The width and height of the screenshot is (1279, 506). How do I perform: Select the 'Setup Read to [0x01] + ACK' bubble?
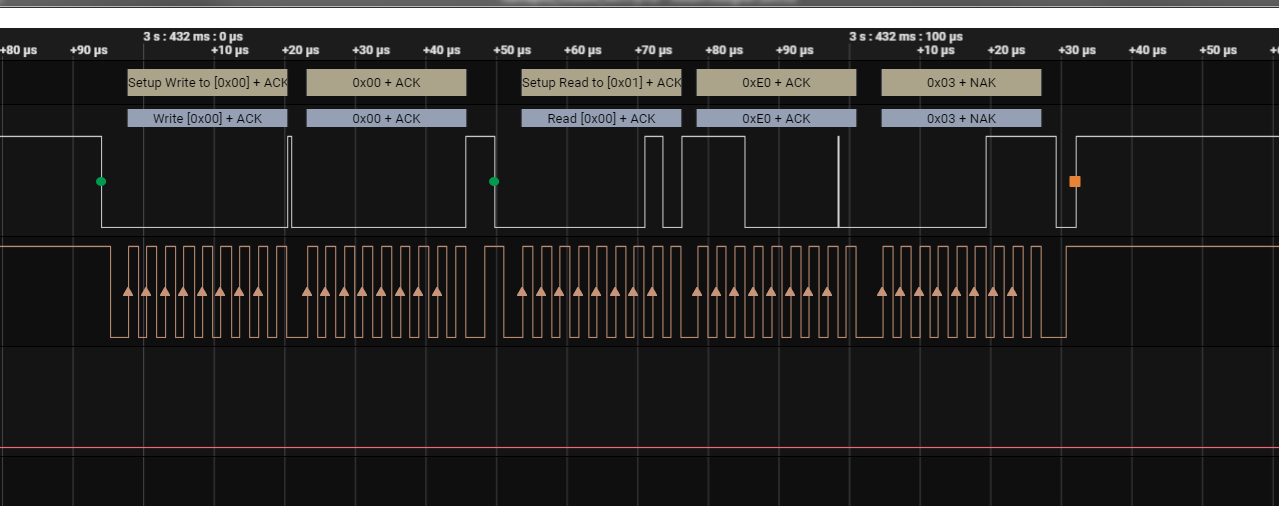click(x=601, y=83)
